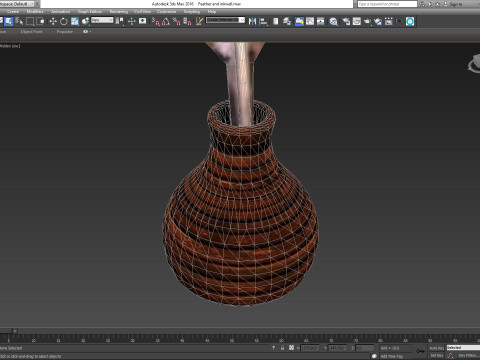480x360 pixels.
Task: Open the Help menu
Action: 212,12
